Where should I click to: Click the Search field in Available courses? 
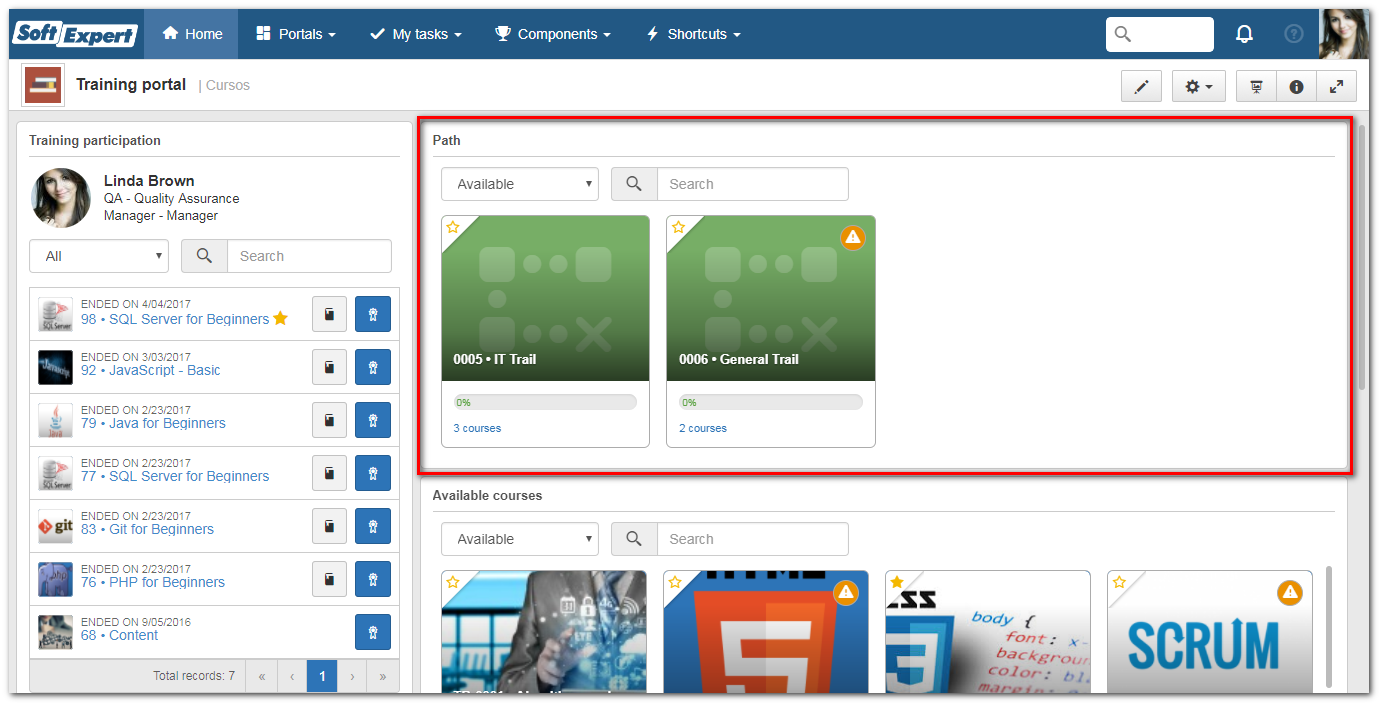pos(752,539)
